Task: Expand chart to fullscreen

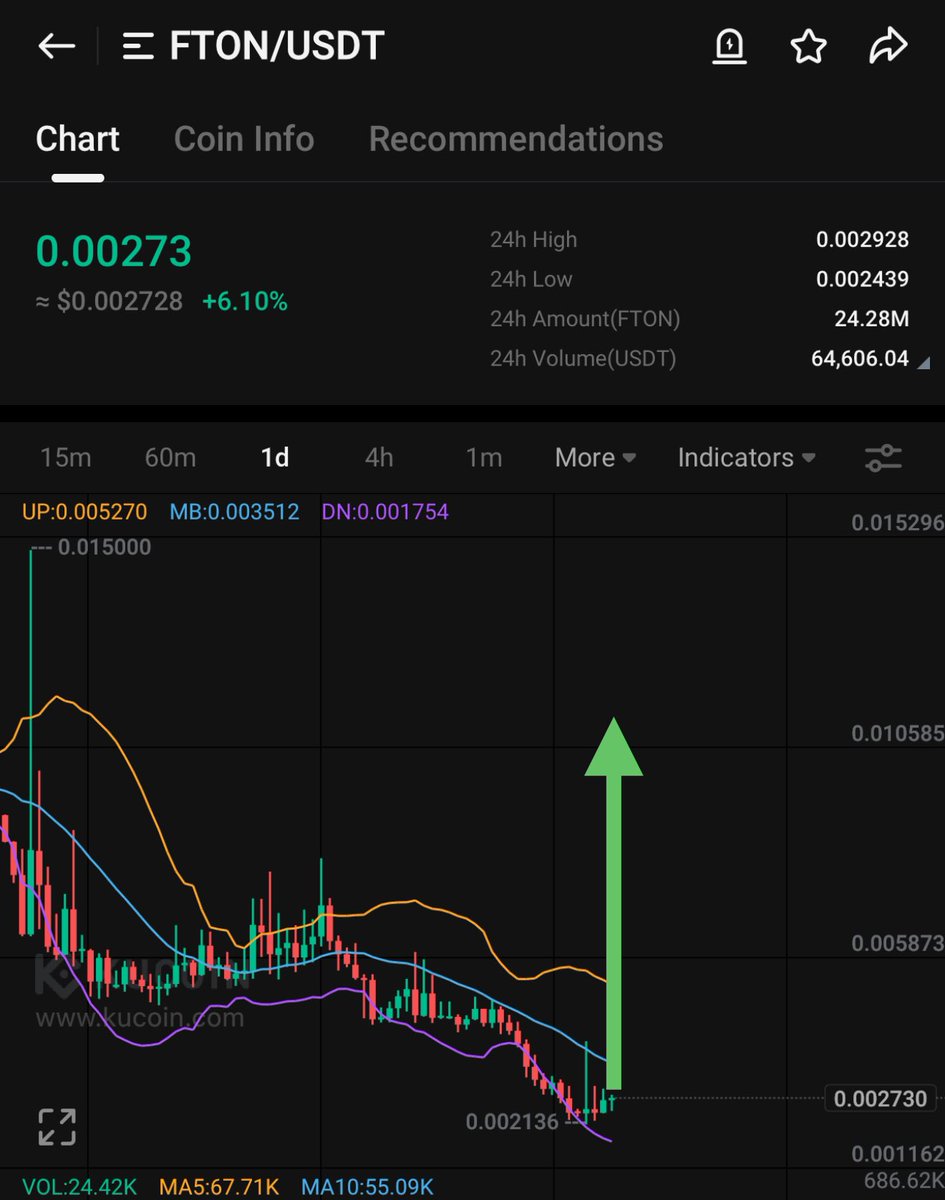Action: point(57,1127)
